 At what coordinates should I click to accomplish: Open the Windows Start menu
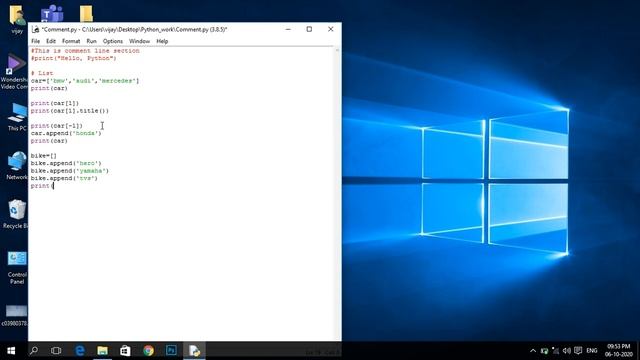click(x=11, y=351)
